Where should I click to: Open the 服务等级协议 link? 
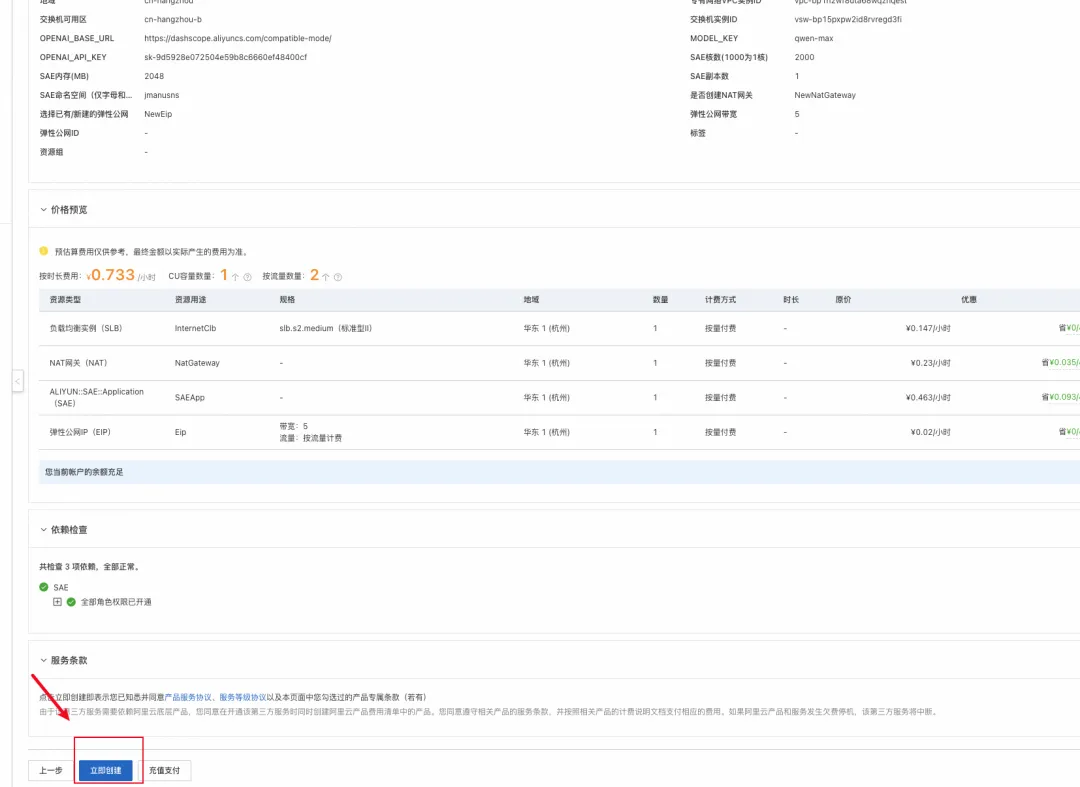coord(242,697)
